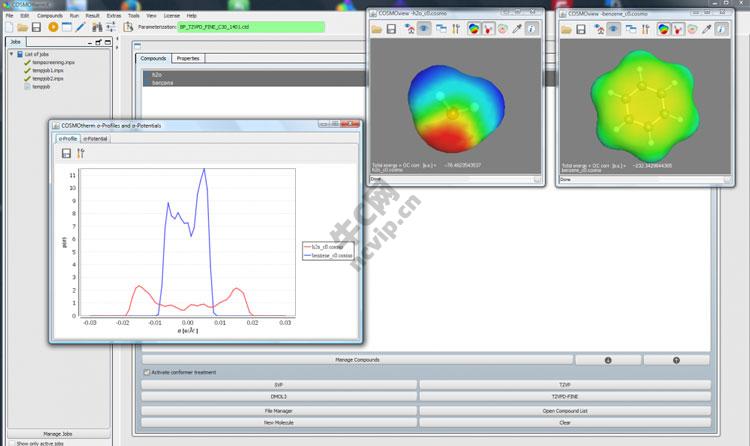Open the Tools menu
The height and width of the screenshot is (446, 750).
point(134,16)
